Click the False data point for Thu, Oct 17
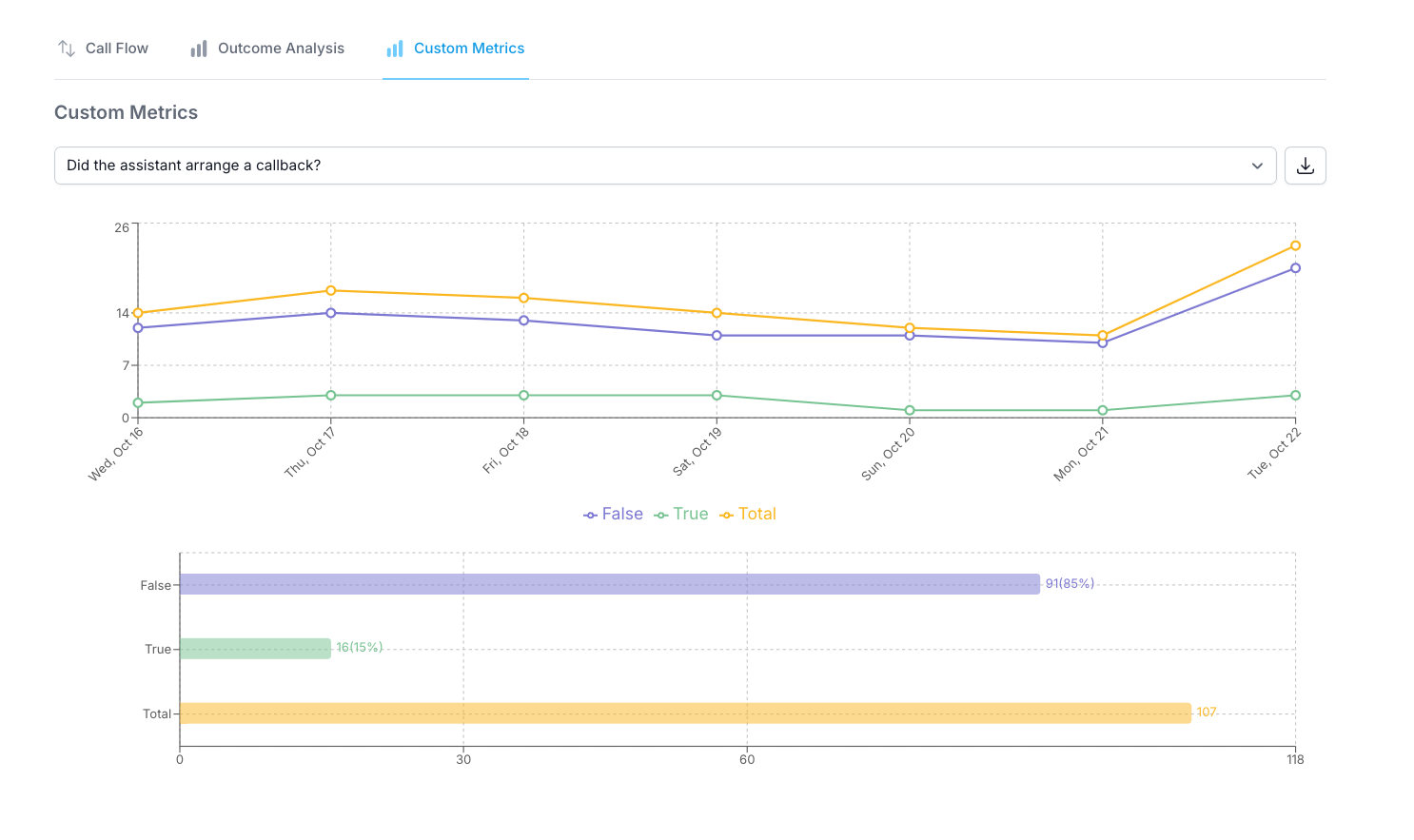 331,313
